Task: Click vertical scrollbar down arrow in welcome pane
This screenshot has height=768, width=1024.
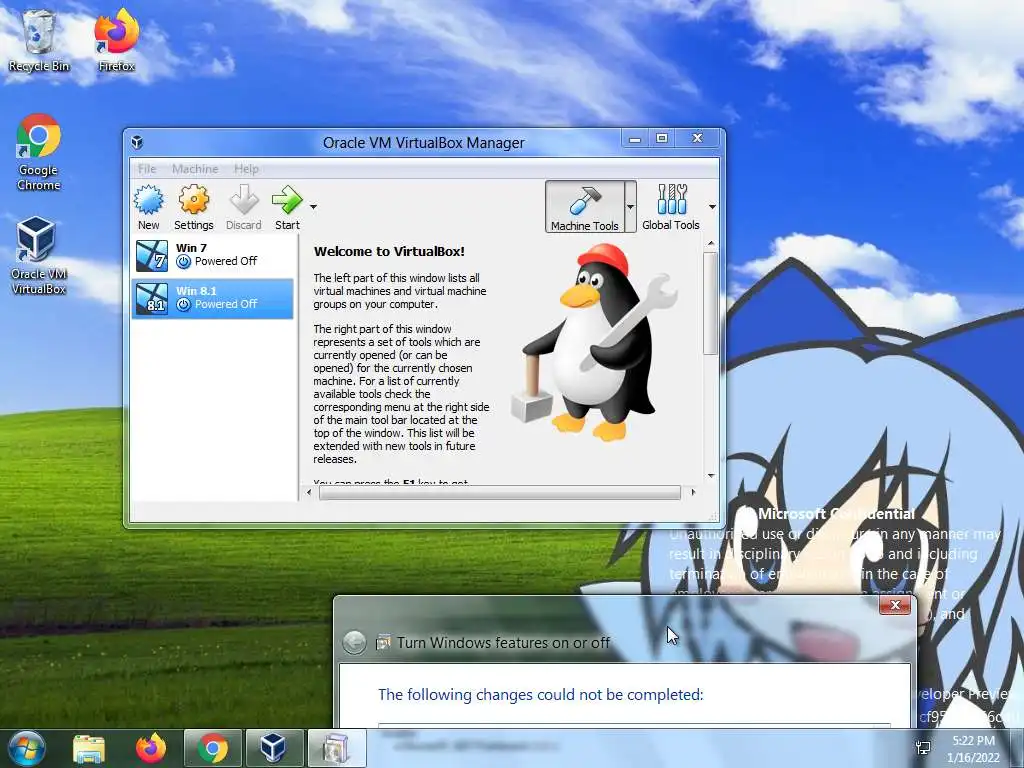Action: click(x=711, y=476)
